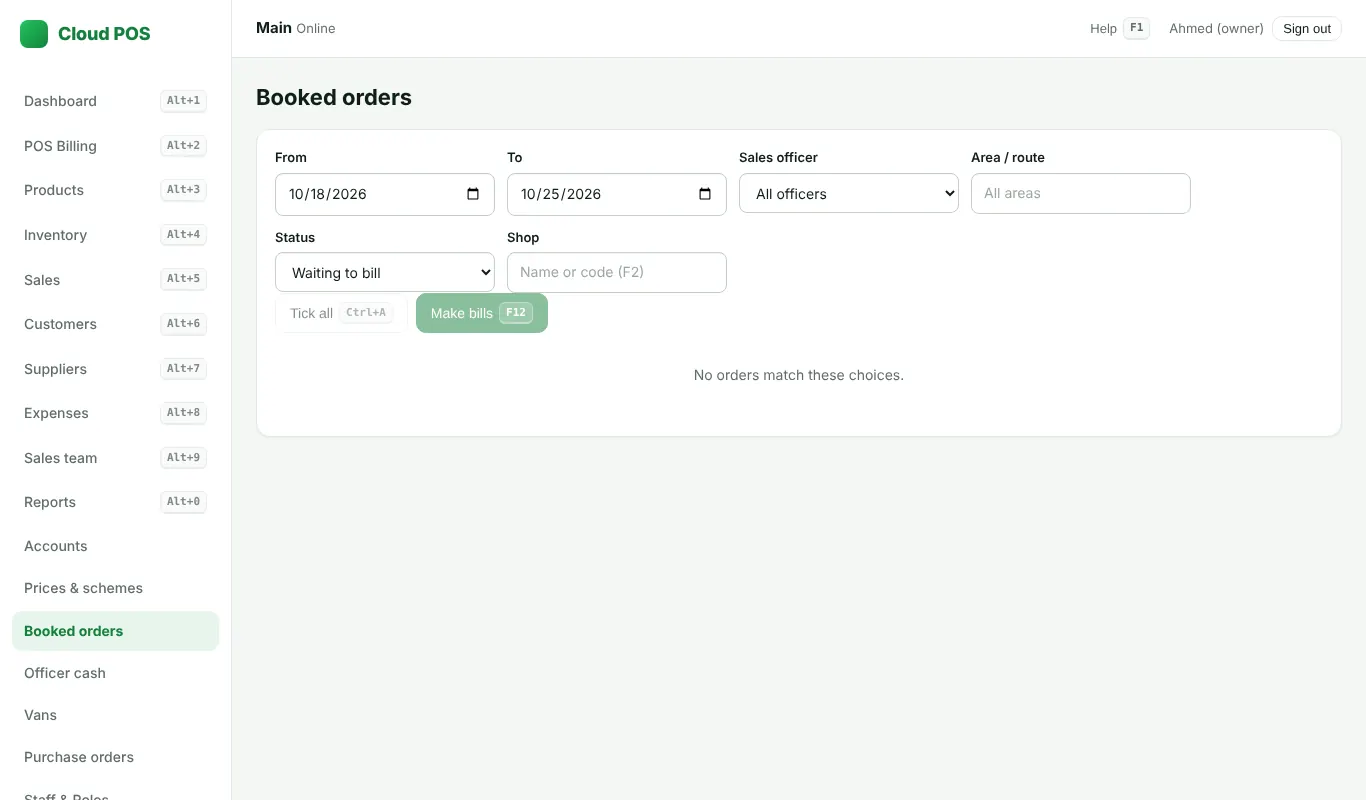
Task: Click the green Cloud POS logo icon
Action: coord(34,34)
